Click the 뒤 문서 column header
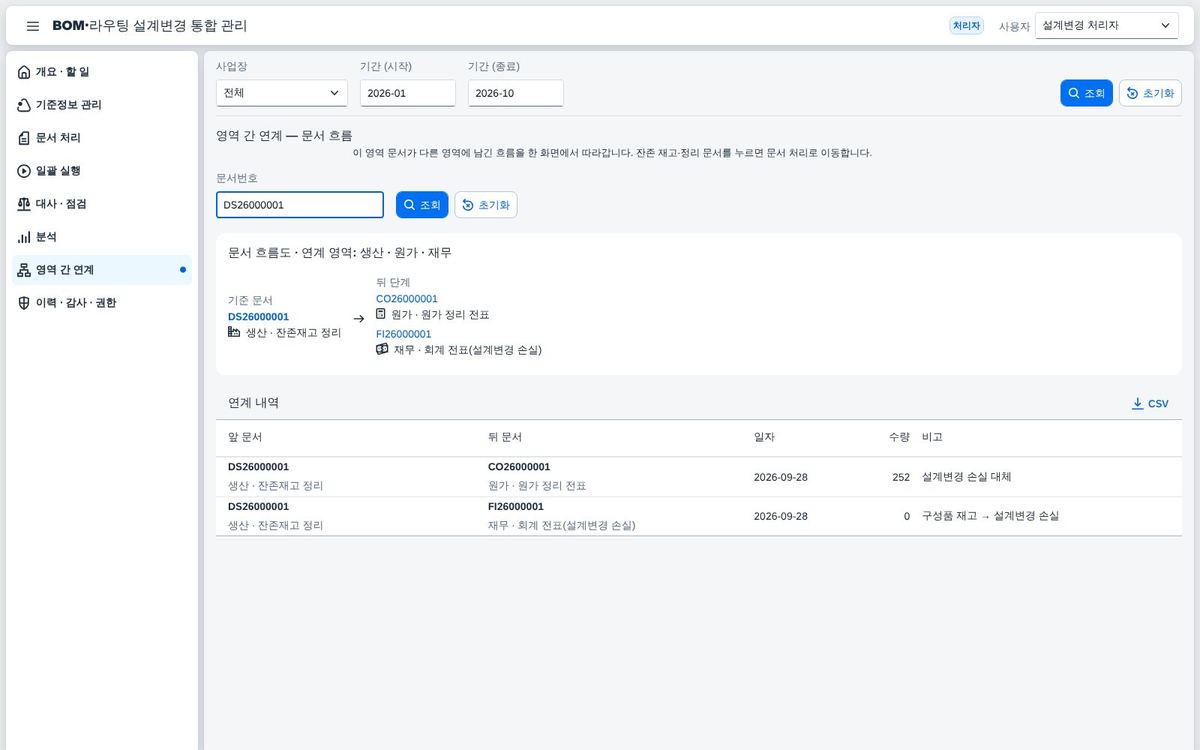The height and width of the screenshot is (750, 1200). pyautogui.click(x=505, y=438)
